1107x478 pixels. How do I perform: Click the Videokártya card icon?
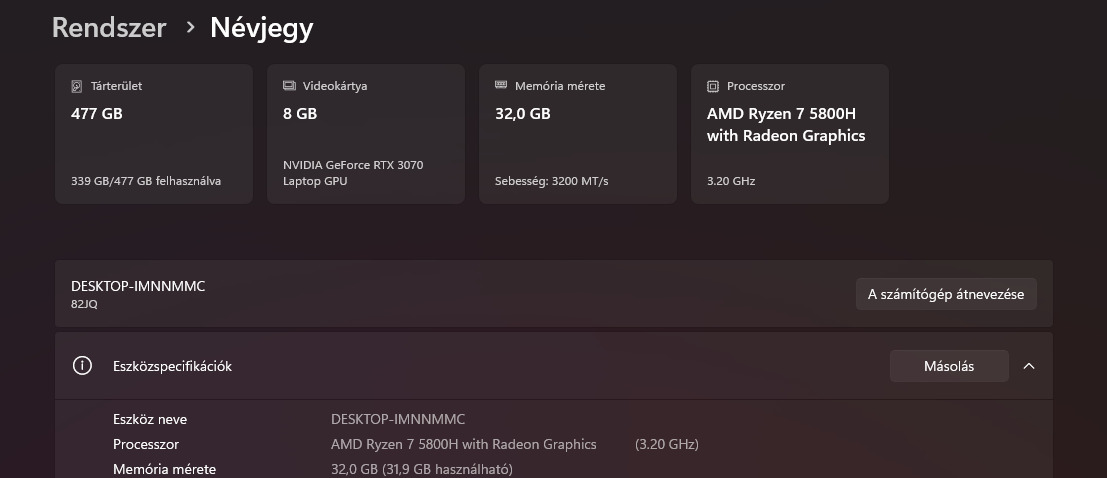tap(289, 87)
